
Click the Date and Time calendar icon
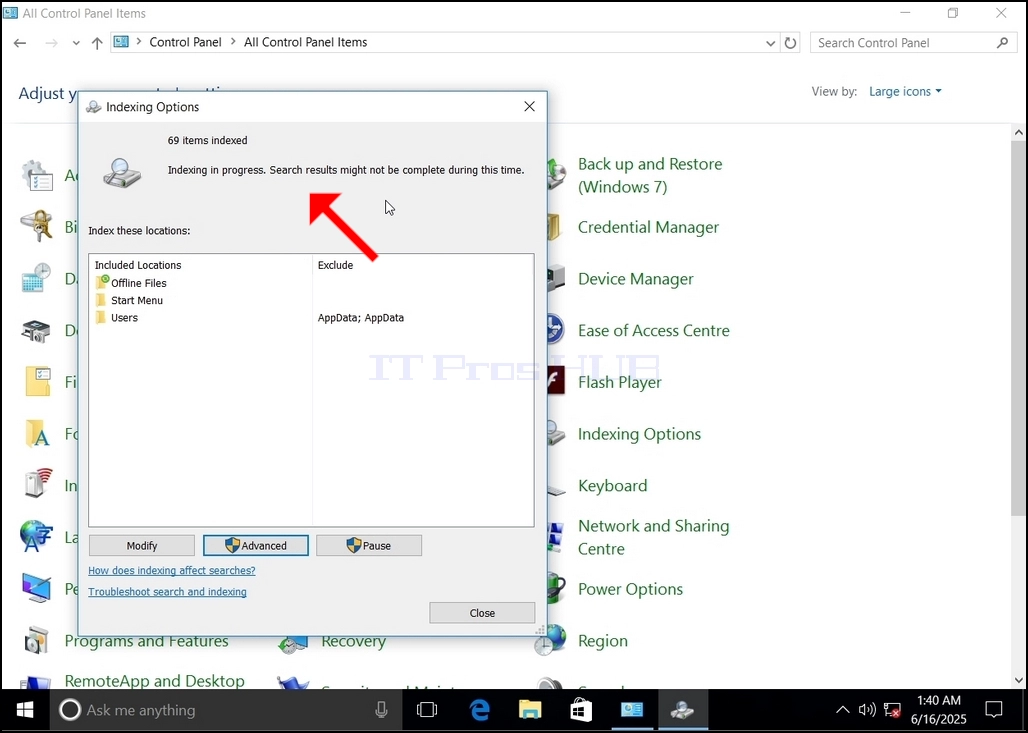coord(36,278)
